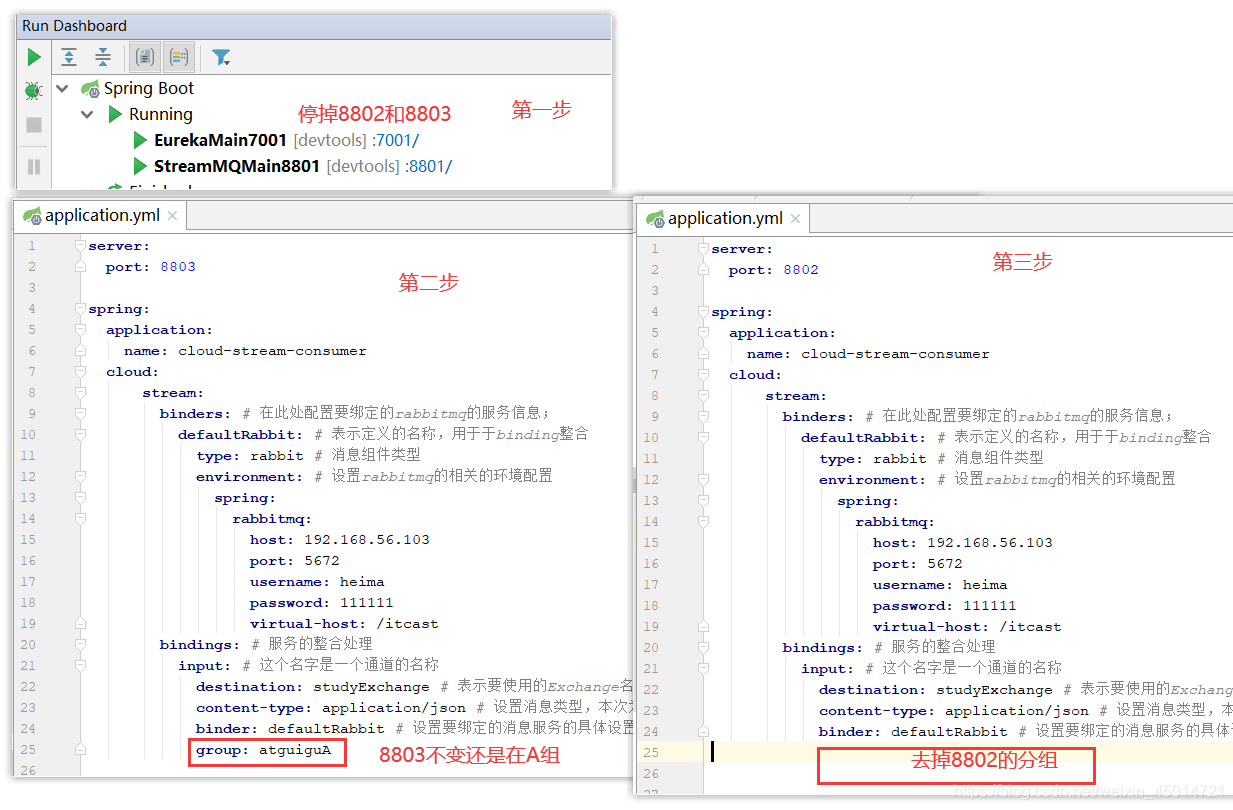The height and width of the screenshot is (810, 1233).
Task: Fold the spring: block in 8802 file
Action: (x=703, y=312)
